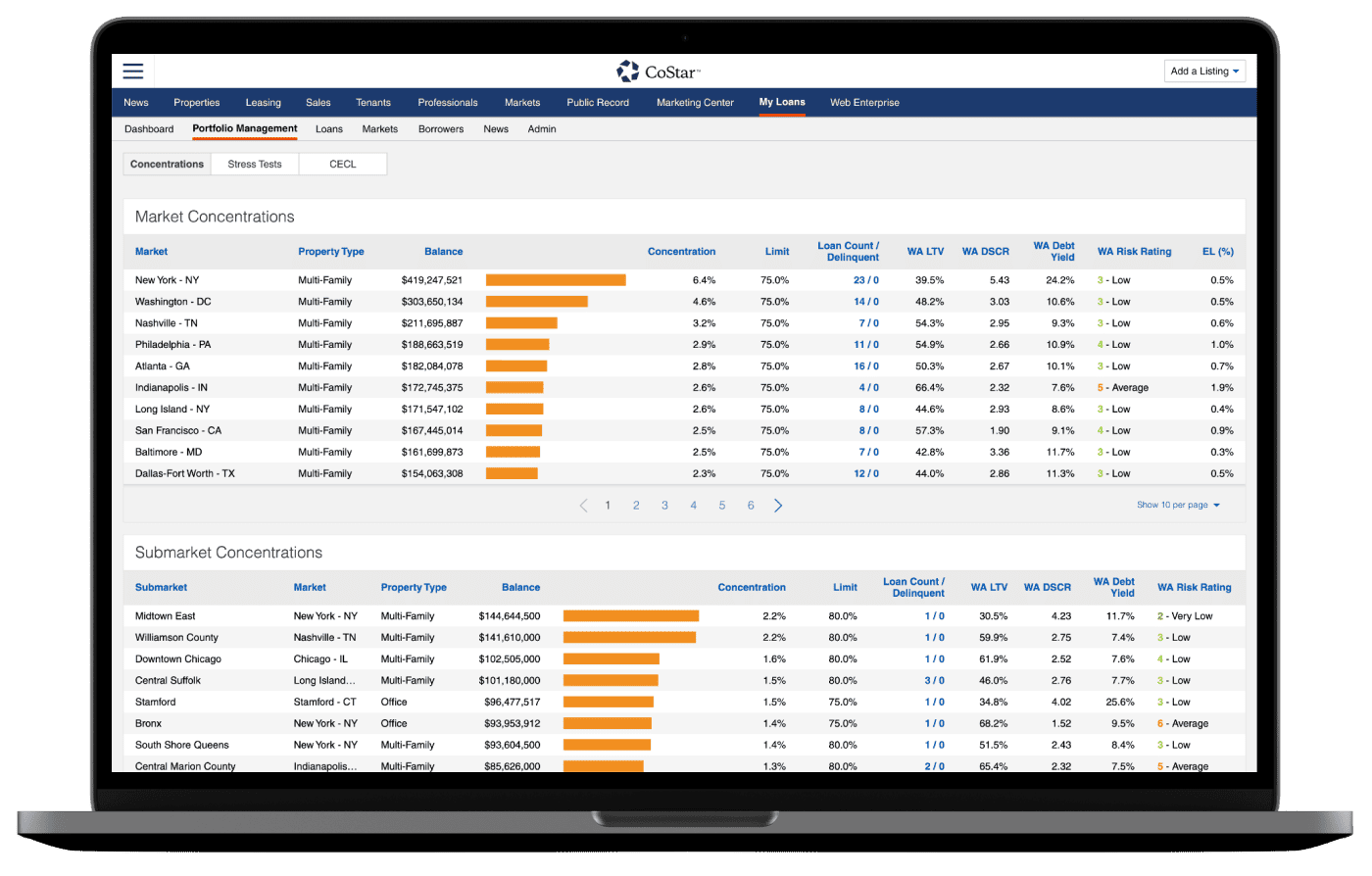
Task: Click the CoStar logo
Action: tap(658, 71)
